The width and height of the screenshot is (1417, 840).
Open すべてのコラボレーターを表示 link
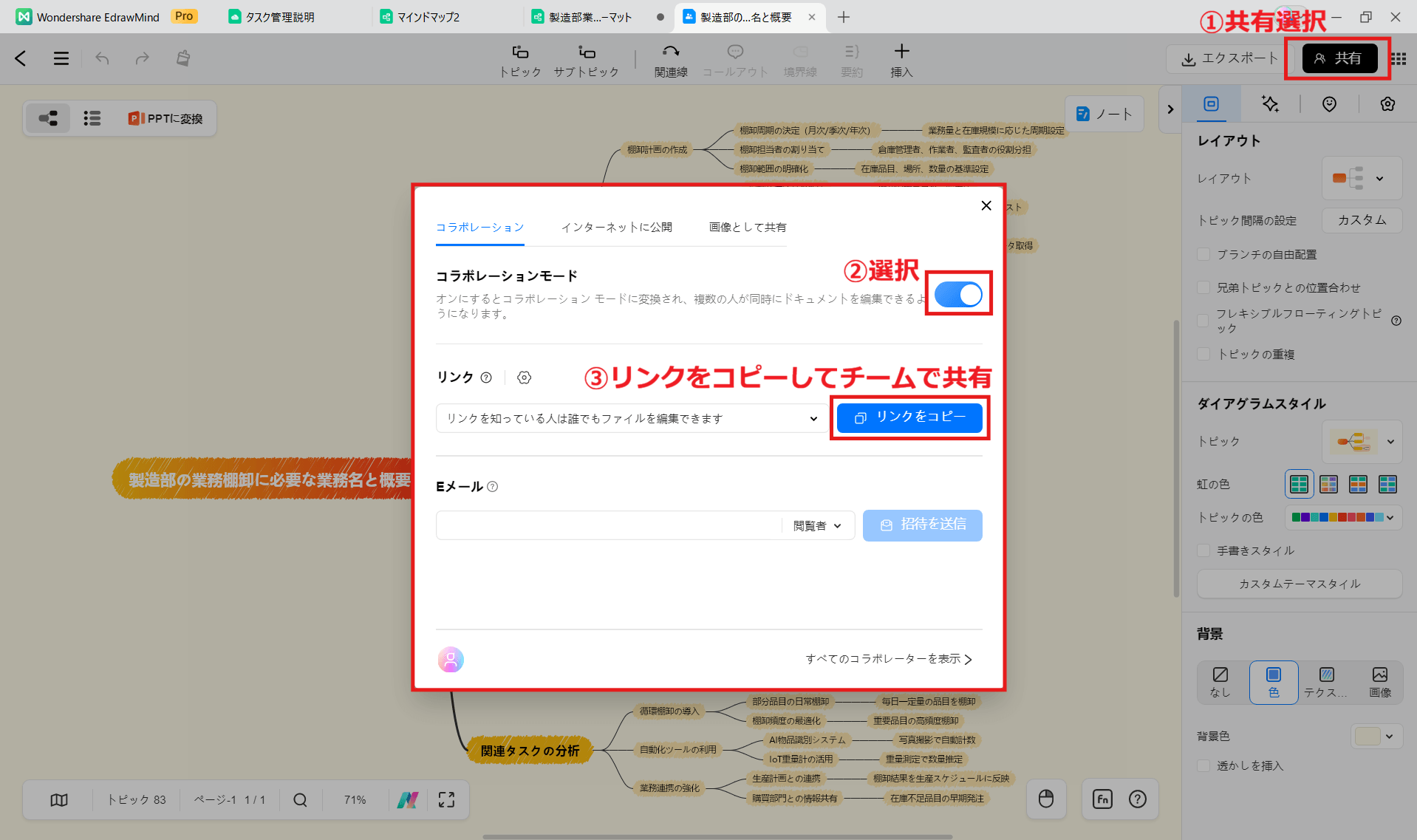[889, 659]
